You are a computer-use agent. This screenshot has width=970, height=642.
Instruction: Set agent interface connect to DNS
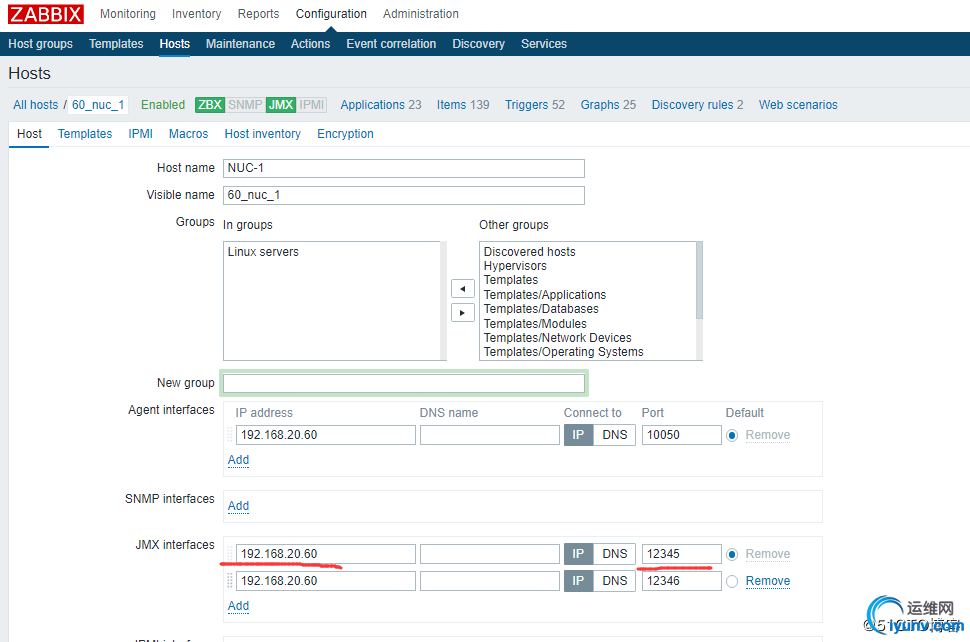pyautogui.click(x=615, y=435)
